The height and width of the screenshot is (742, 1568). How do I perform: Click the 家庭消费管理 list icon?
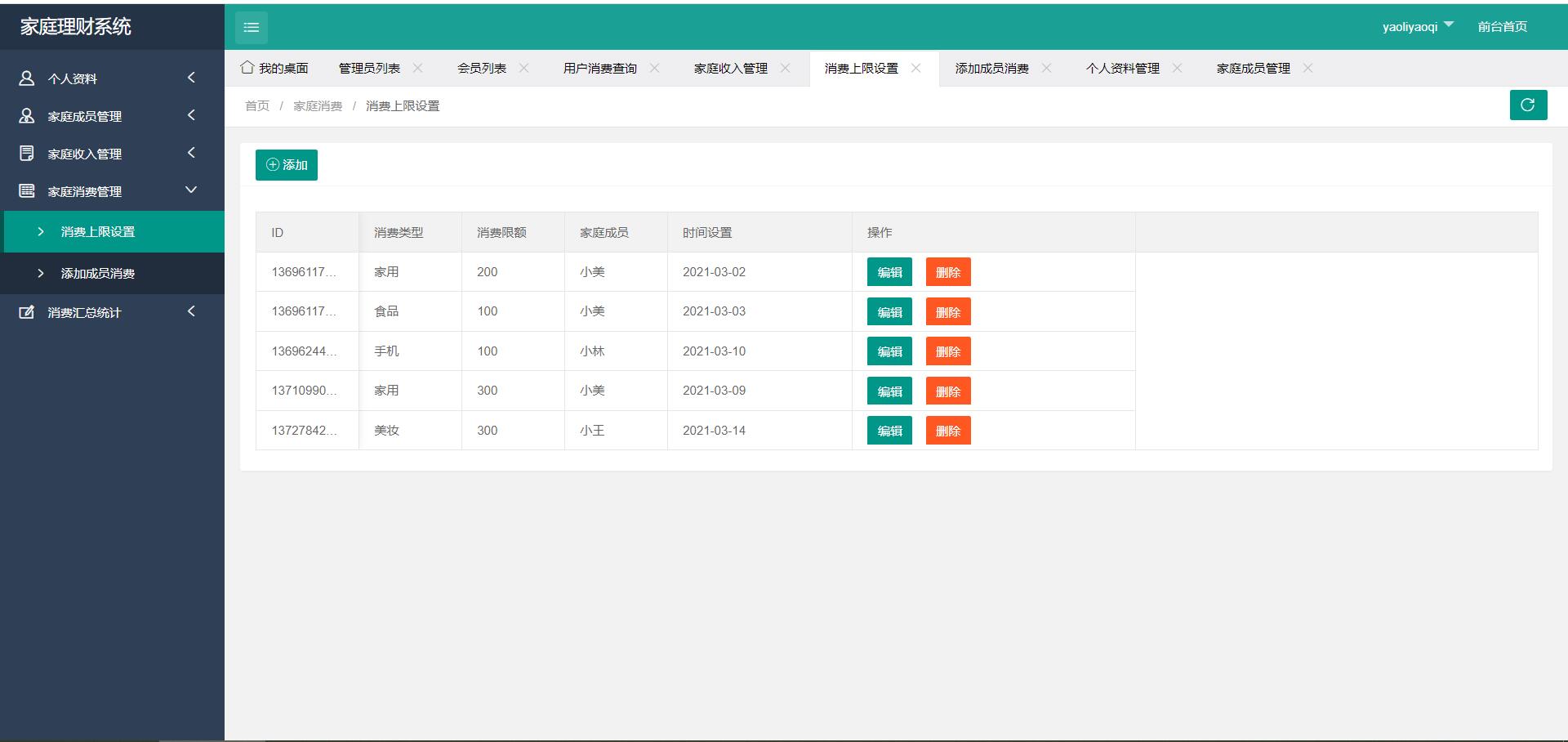pyautogui.click(x=27, y=191)
